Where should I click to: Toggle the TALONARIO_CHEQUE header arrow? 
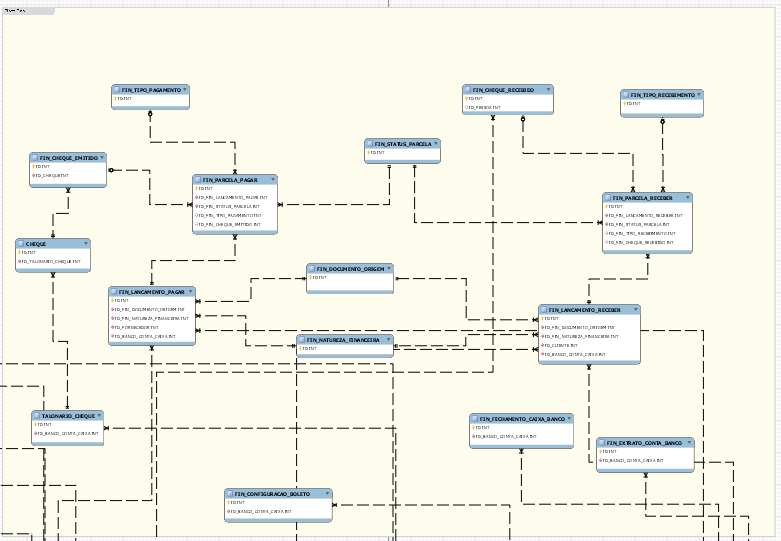pyautogui.click(x=99, y=415)
